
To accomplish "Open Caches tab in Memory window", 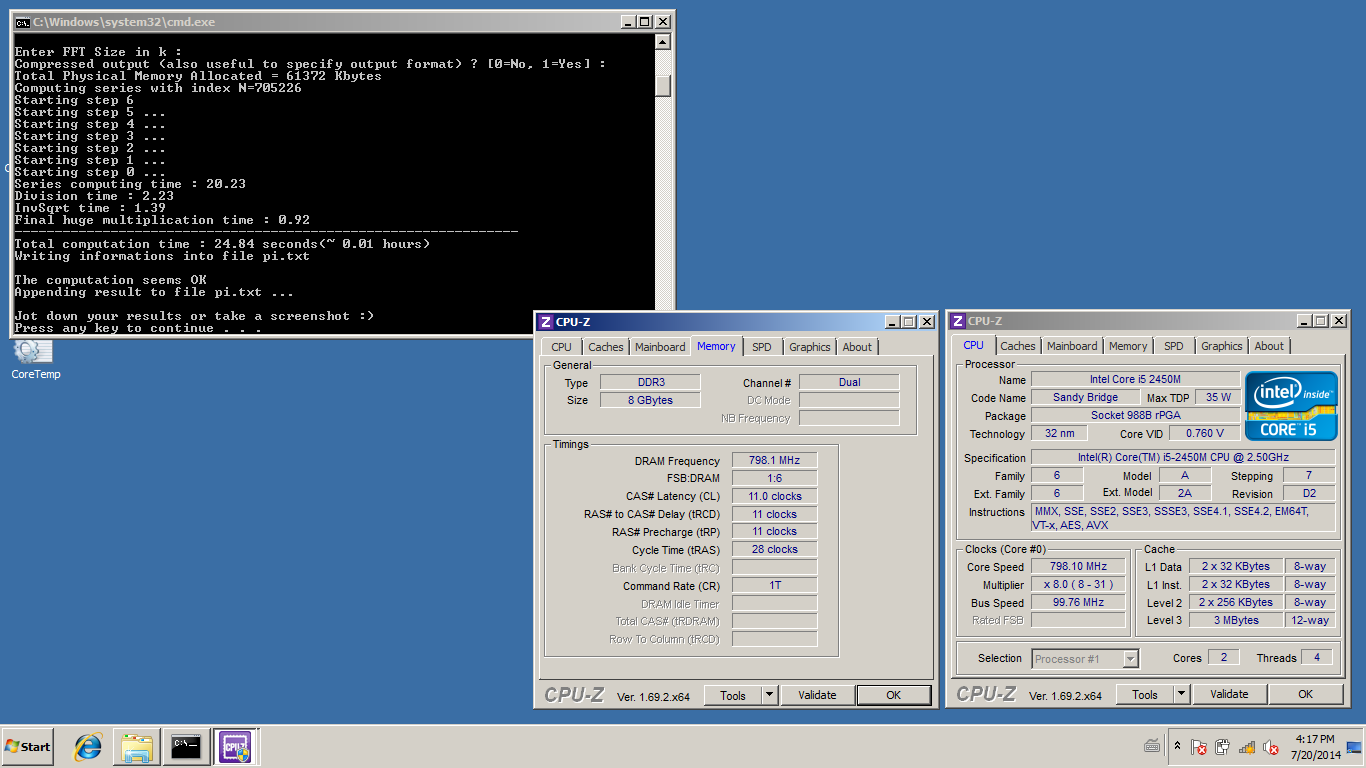I will 605,347.
